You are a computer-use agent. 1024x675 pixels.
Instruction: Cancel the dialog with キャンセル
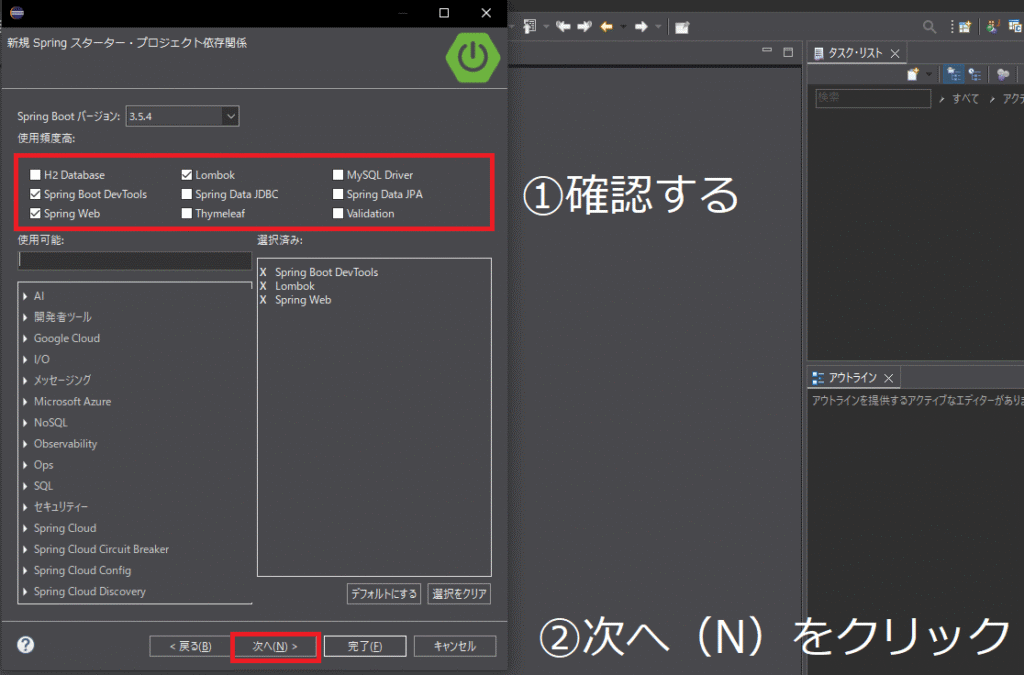tap(455, 646)
